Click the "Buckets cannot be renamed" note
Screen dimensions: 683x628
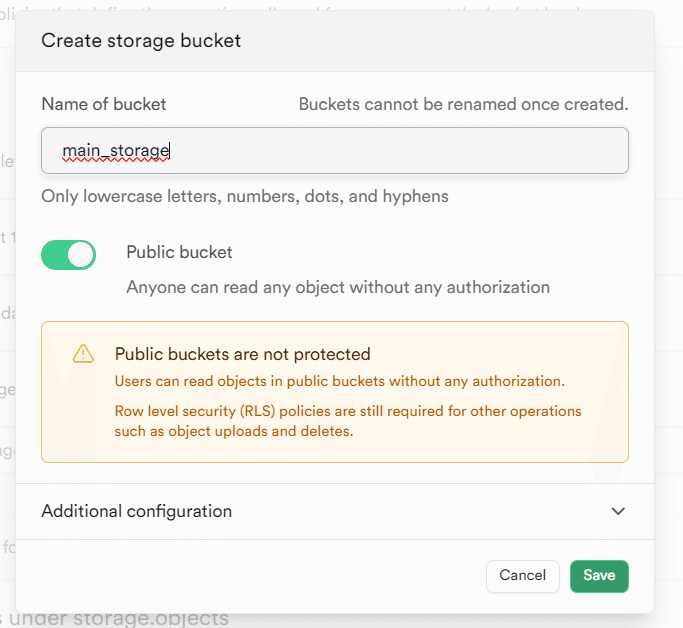(x=463, y=104)
